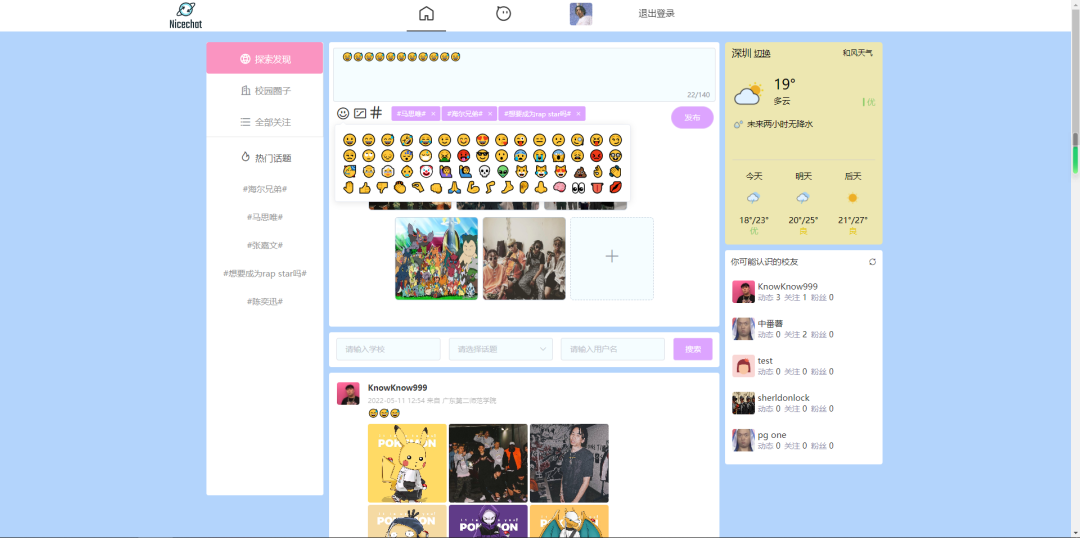This screenshot has height=538, width=1080.
Task: Open suggested user 中番薯
Action: pyautogui.click(x=770, y=323)
